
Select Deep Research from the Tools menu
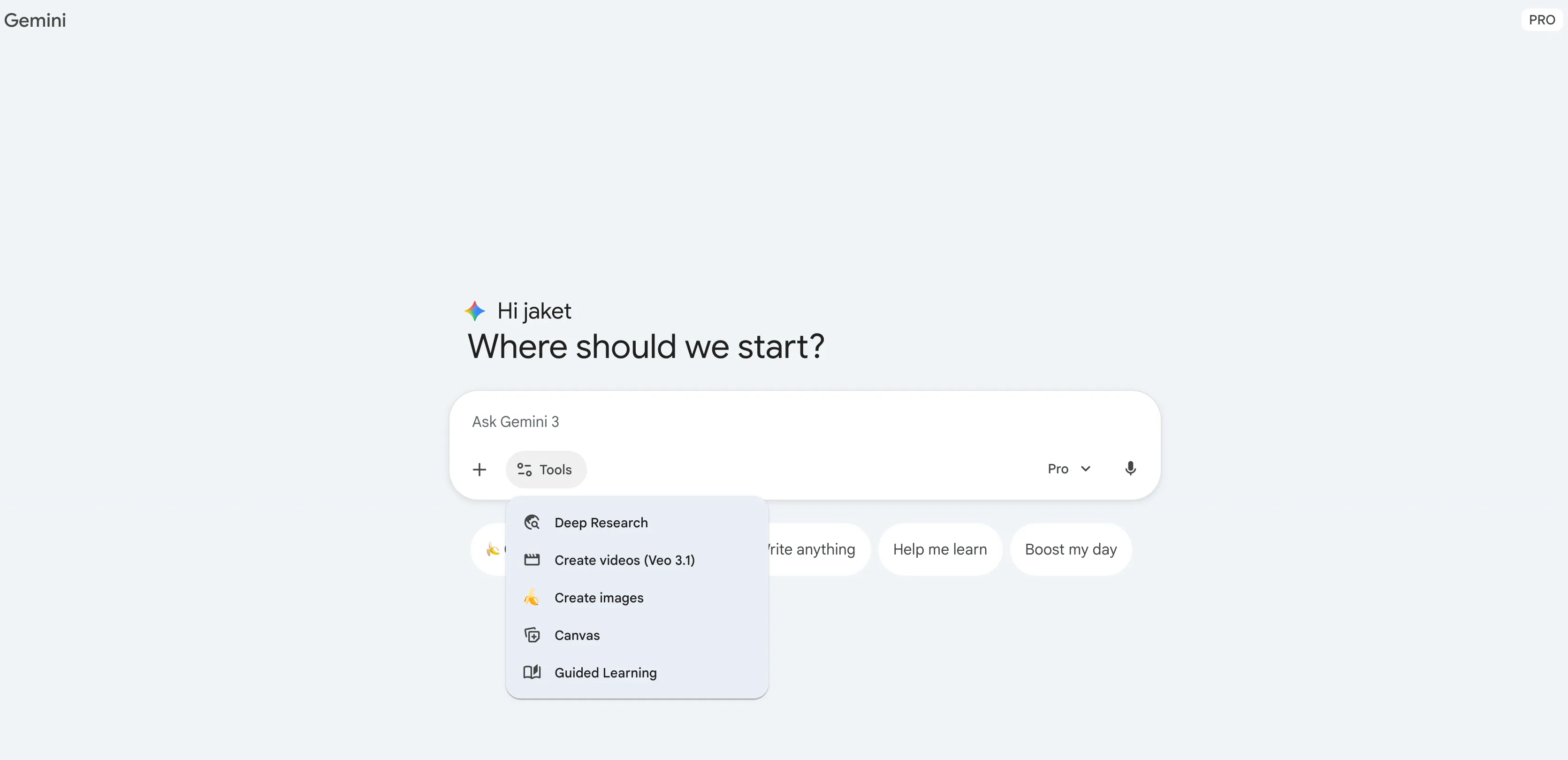tap(601, 522)
